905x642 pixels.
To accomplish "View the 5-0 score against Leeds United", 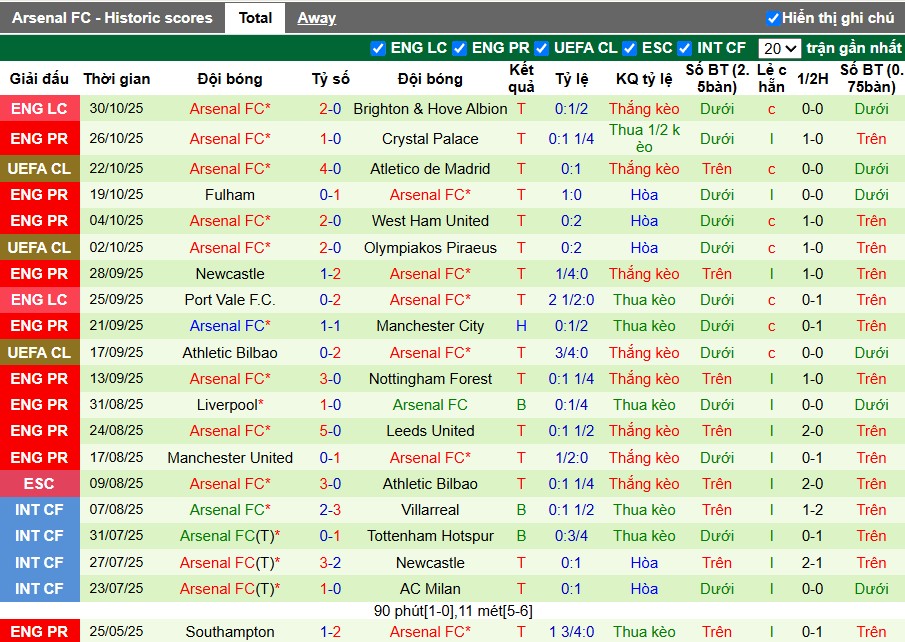I will tap(330, 431).
